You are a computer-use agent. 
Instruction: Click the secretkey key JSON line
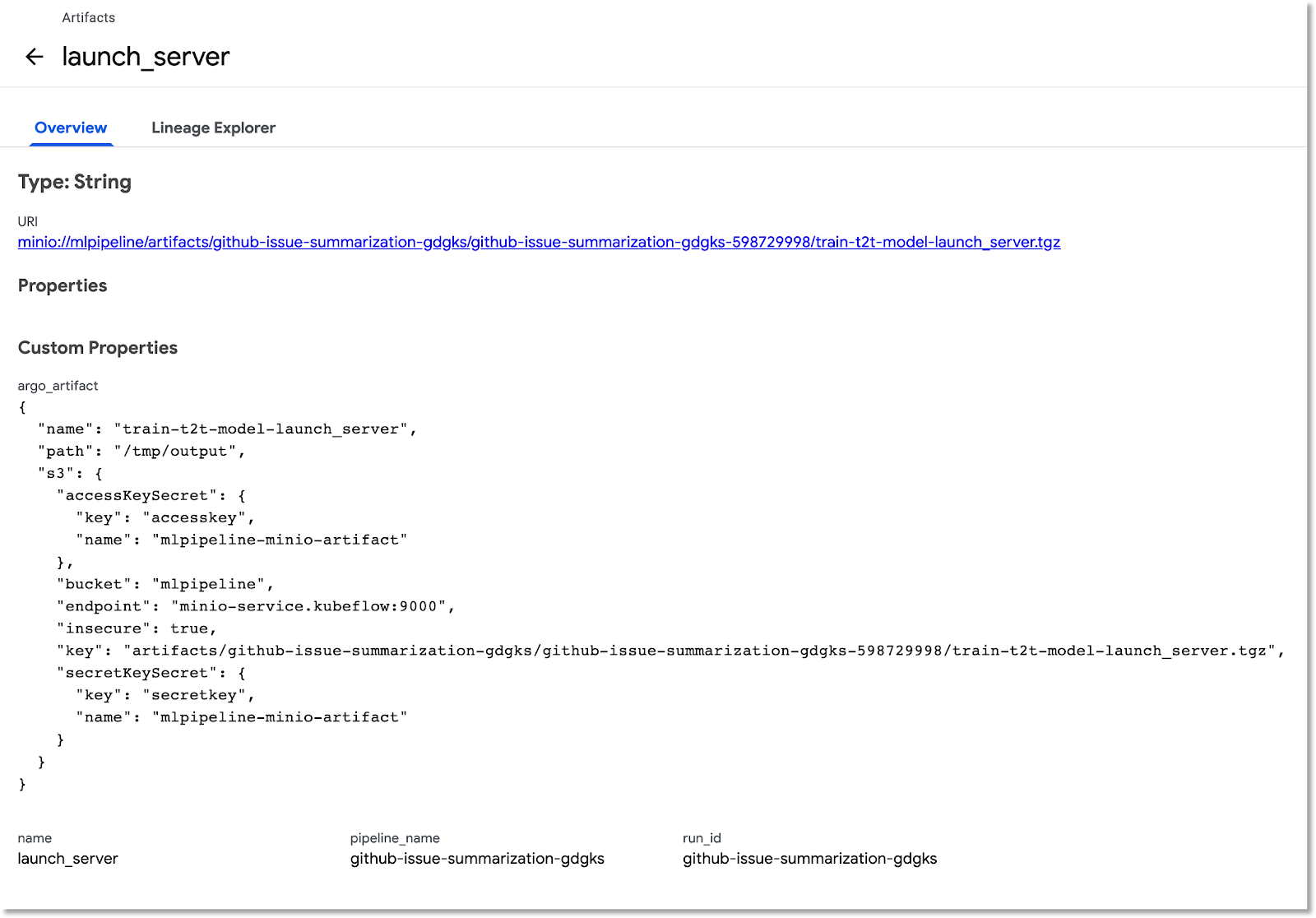(x=165, y=695)
